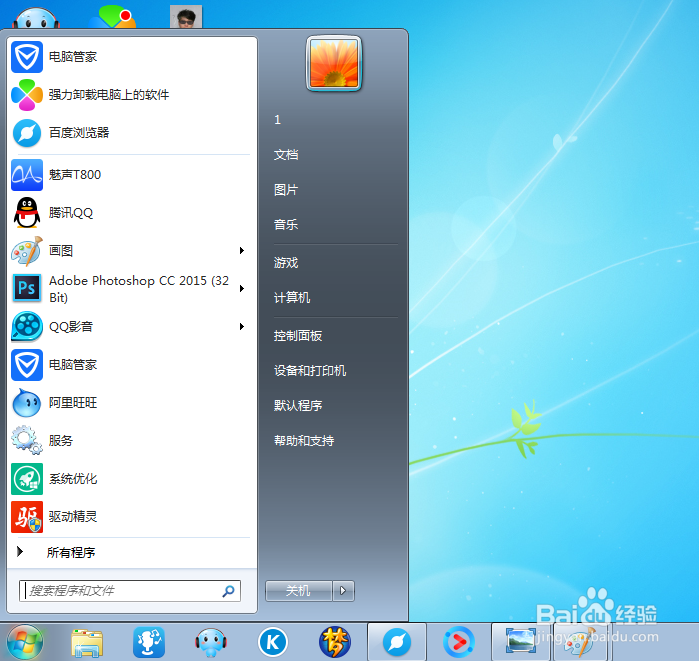Launch the 梦 game taskbar icon

(x=335, y=642)
